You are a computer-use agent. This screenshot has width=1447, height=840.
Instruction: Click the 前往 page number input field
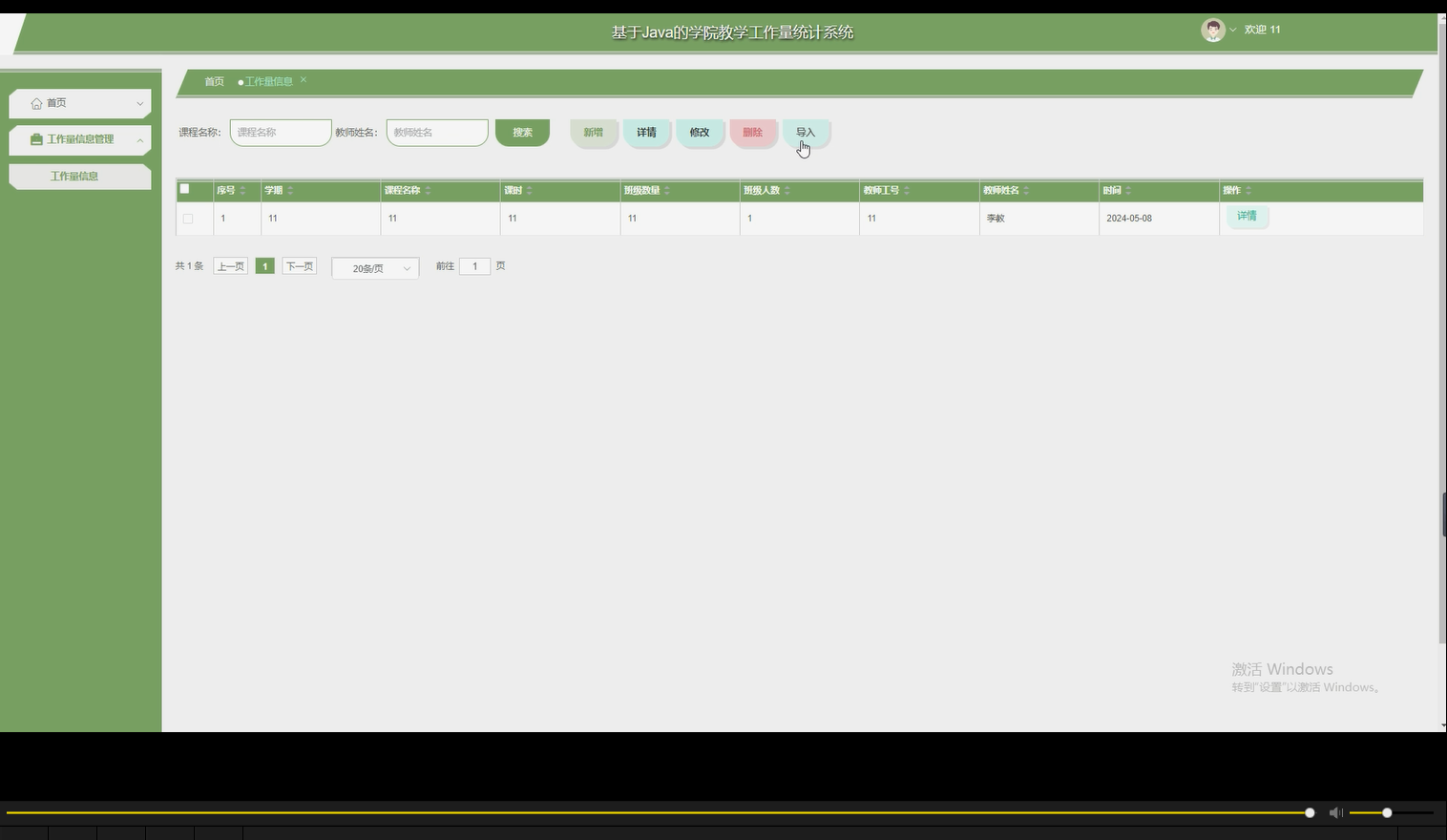coord(474,266)
